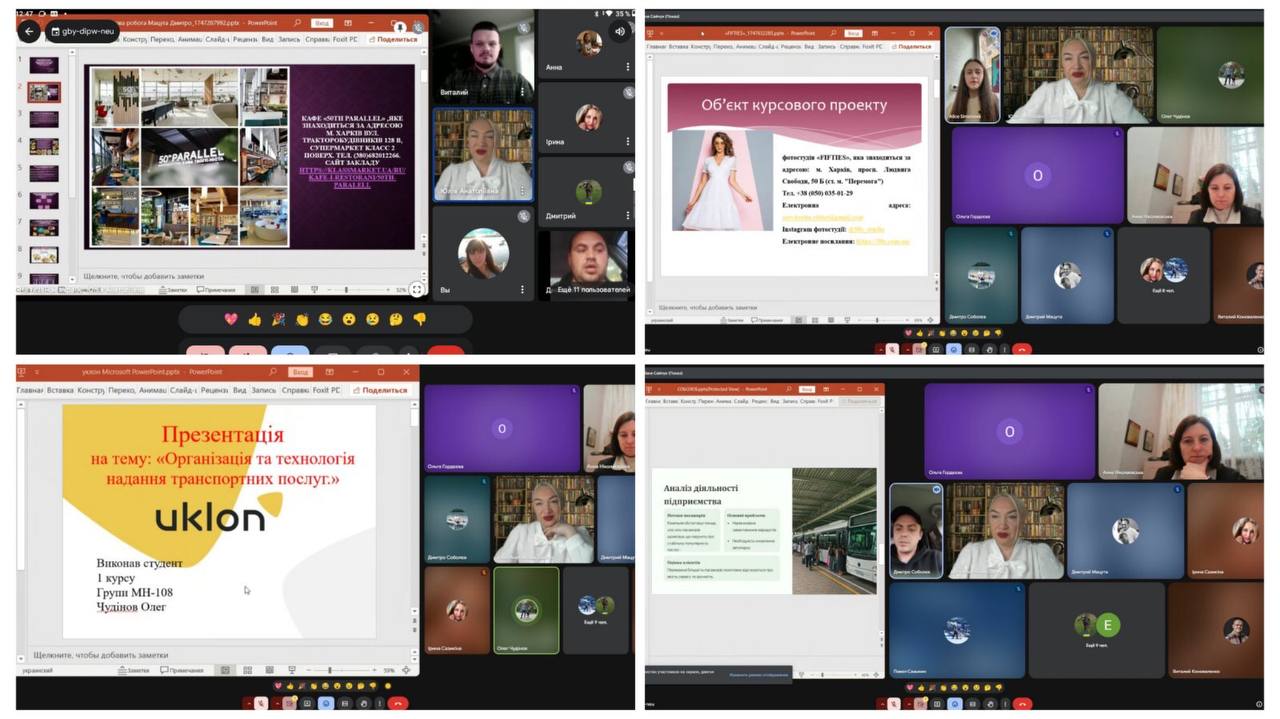The image size is (1280, 719).
Task: Open reactions button in FIFTIES meeting toolbar
Action: (x=953, y=349)
